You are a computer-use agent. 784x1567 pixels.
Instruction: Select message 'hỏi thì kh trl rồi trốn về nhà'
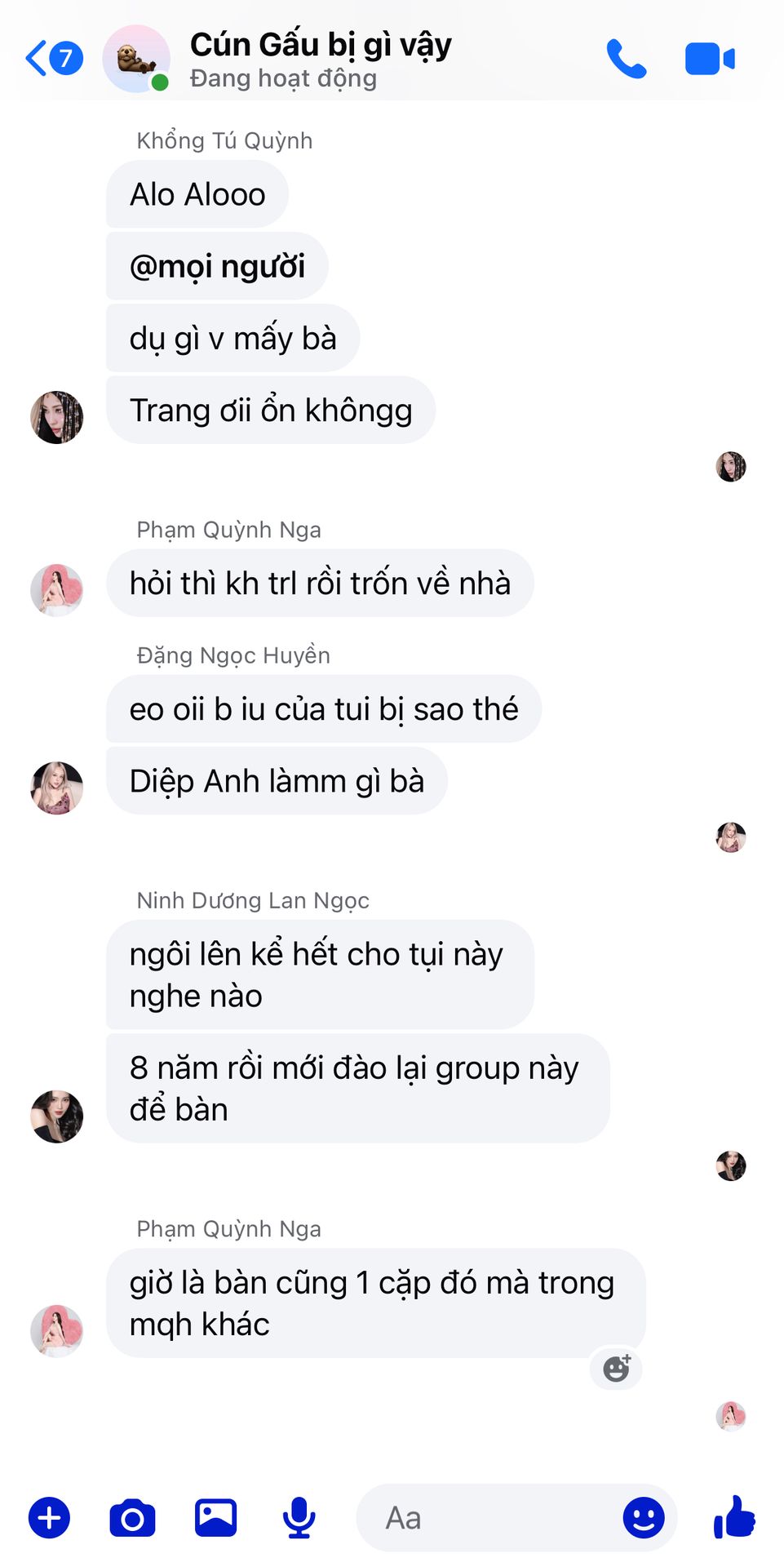(320, 583)
